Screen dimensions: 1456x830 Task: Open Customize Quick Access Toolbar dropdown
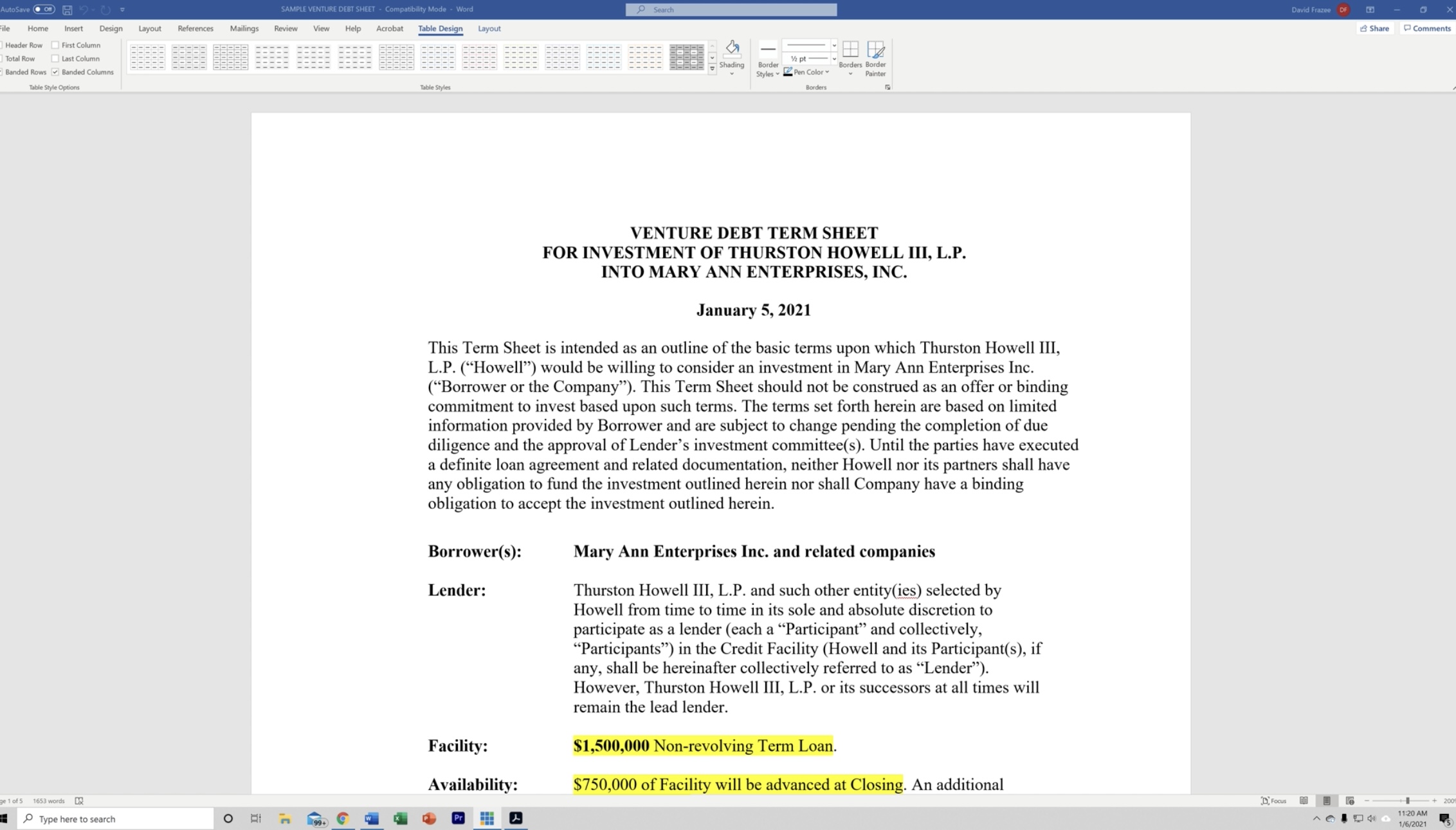coord(122,10)
